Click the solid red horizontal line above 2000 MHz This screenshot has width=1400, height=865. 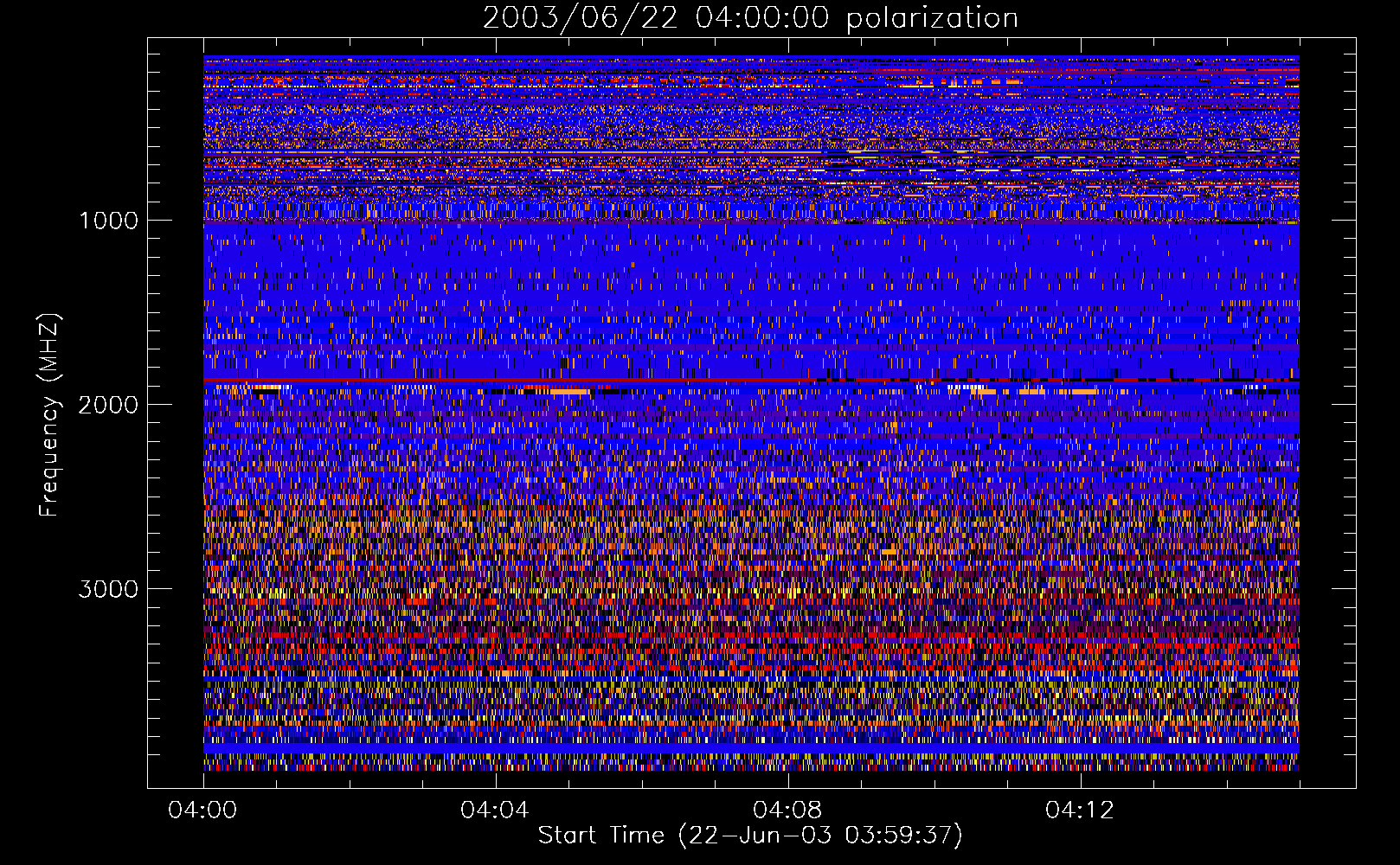[x=751, y=380]
